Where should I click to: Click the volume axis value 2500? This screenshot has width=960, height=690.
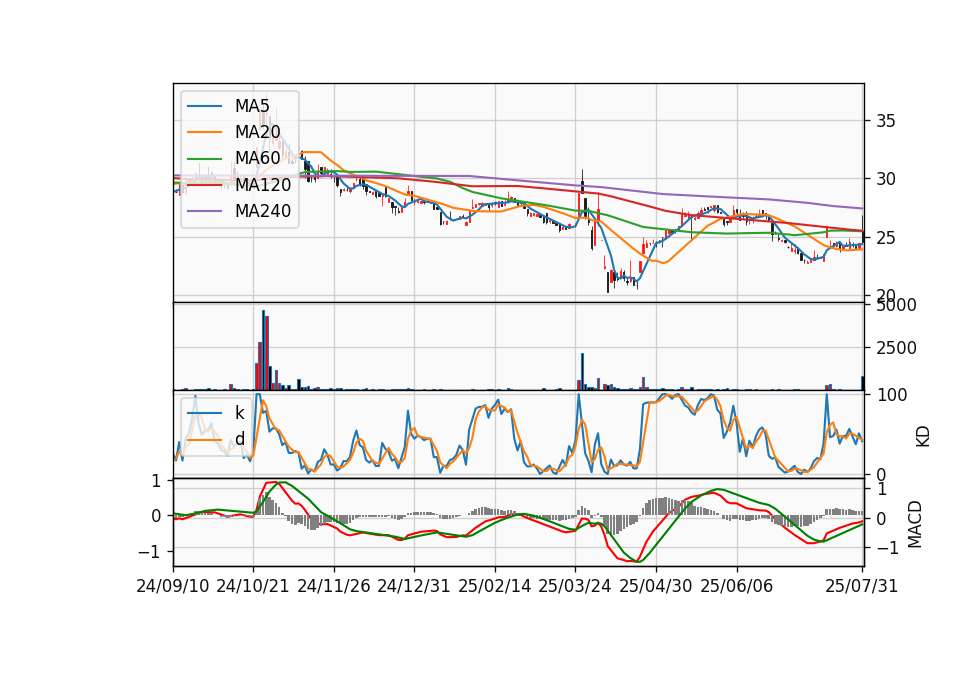(896, 348)
